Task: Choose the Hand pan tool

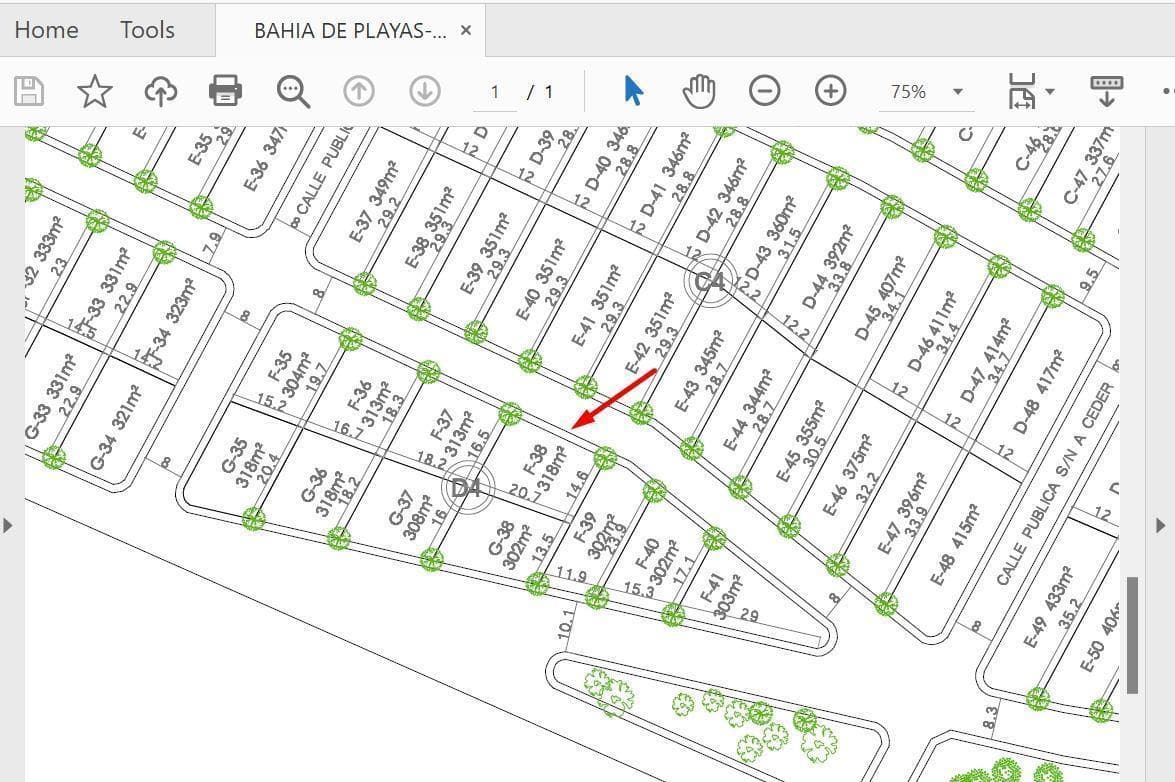Action: [699, 91]
